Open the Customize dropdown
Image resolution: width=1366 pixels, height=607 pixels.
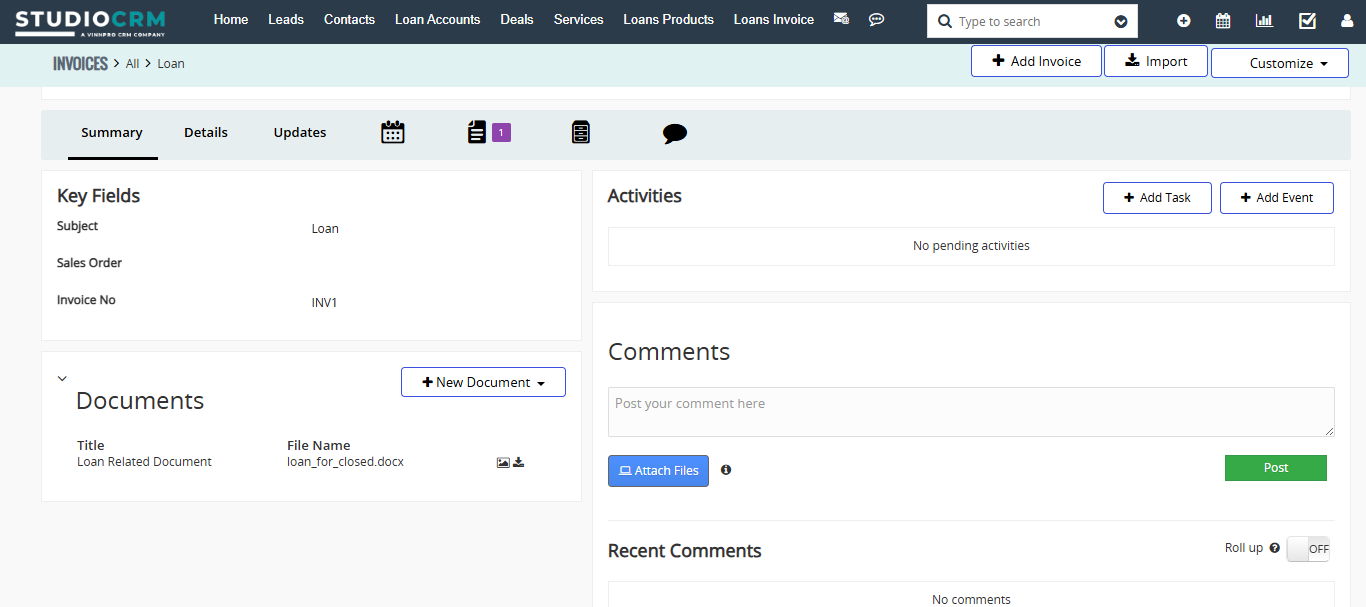click(x=1280, y=63)
